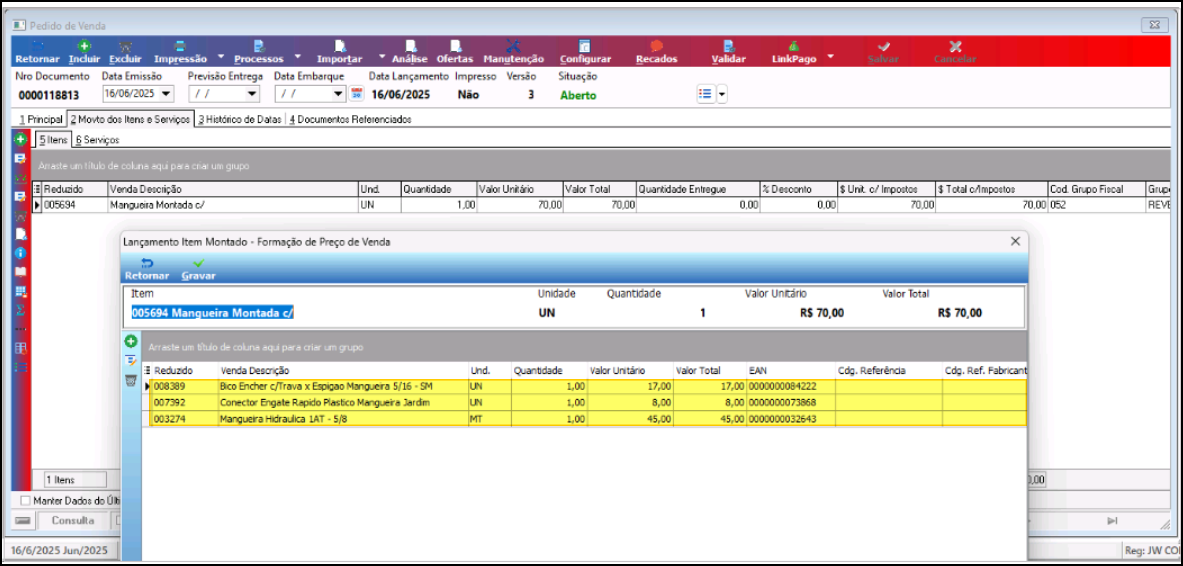The width and height of the screenshot is (1183, 566).
Task: Click the Excluir toolbar button
Action: pos(124,52)
